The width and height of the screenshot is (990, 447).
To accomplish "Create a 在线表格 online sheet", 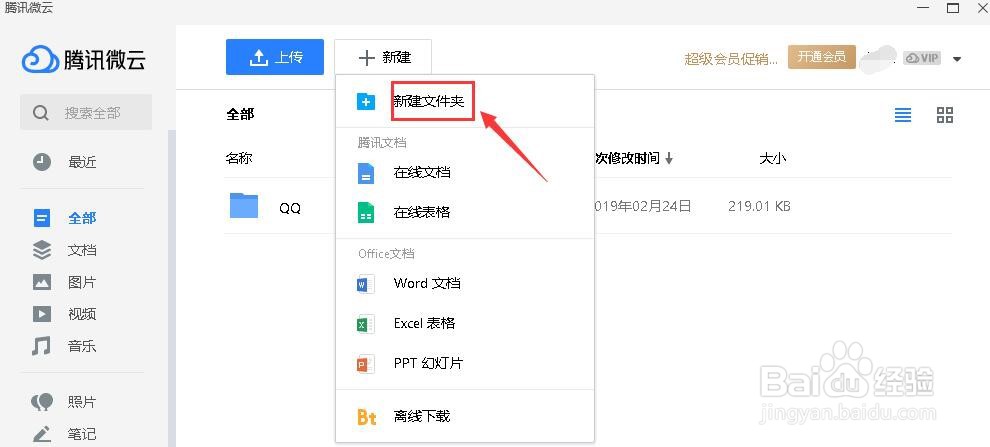I will (422, 212).
